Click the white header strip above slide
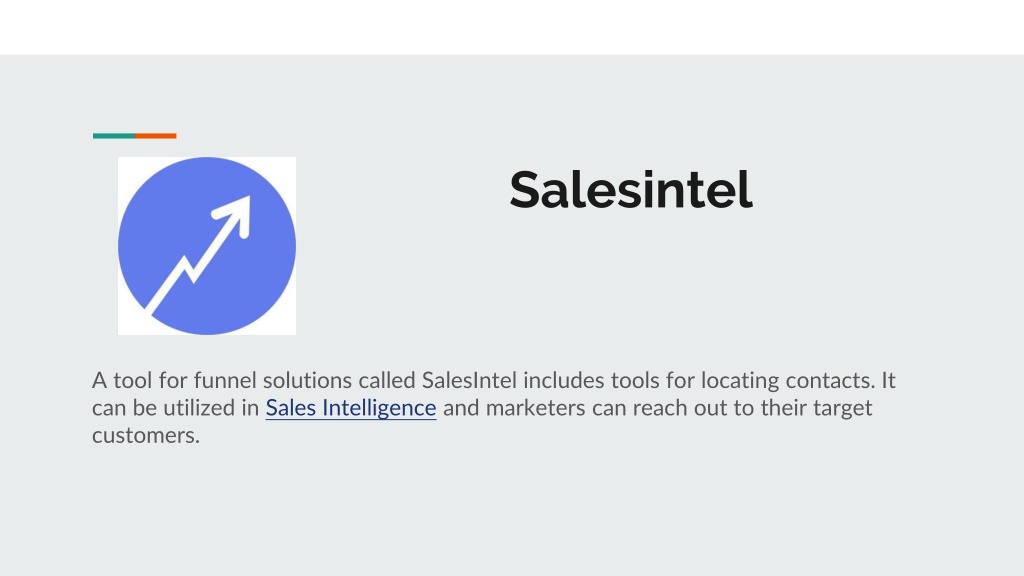1024x576 pixels. coord(512,27)
